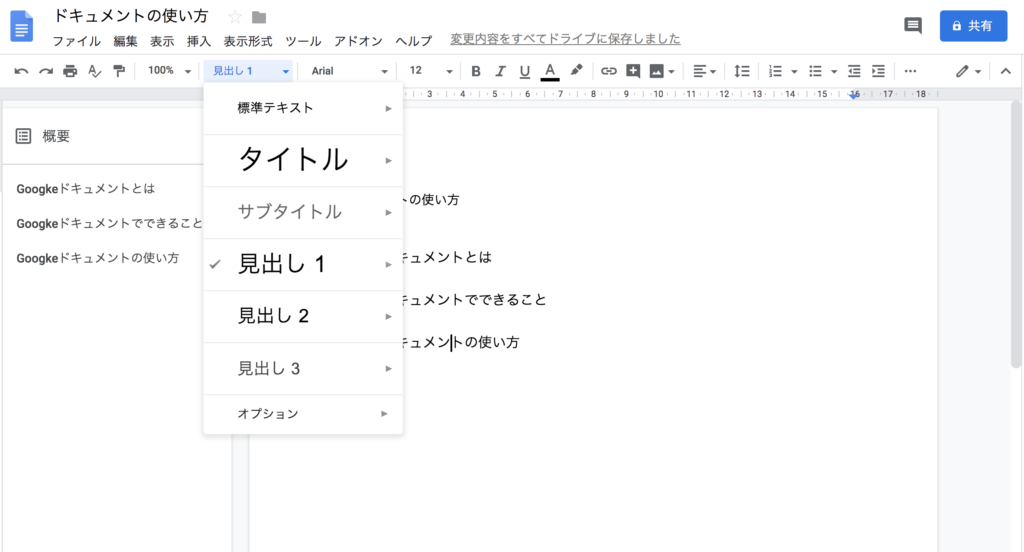Increase indent icon
This screenshot has width=1024, height=552.
[878, 71]
